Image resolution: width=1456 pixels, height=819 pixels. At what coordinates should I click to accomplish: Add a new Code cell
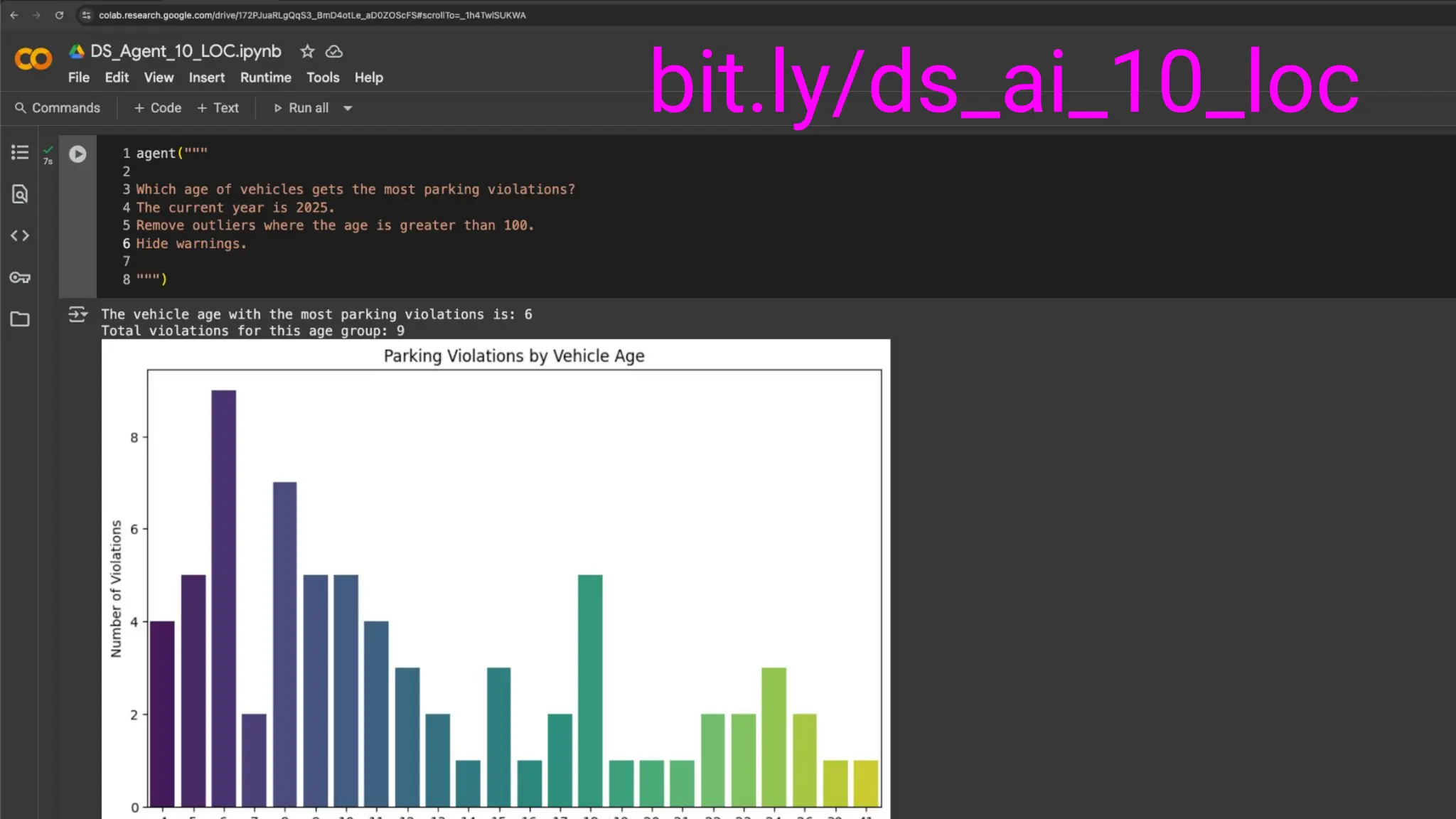158,108
